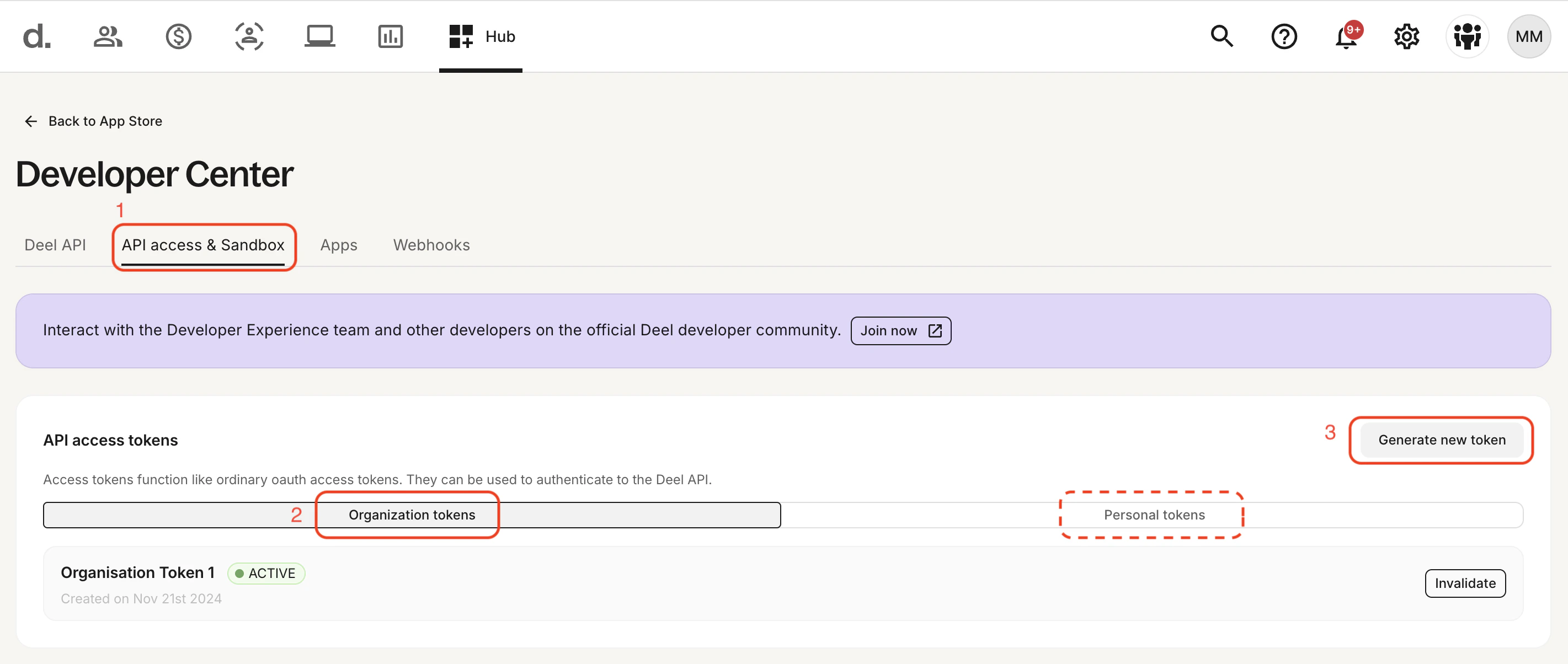Open the bar-chart analytics icon
The height and width of the screenshot is (664, 1568).
coord(390,36)
